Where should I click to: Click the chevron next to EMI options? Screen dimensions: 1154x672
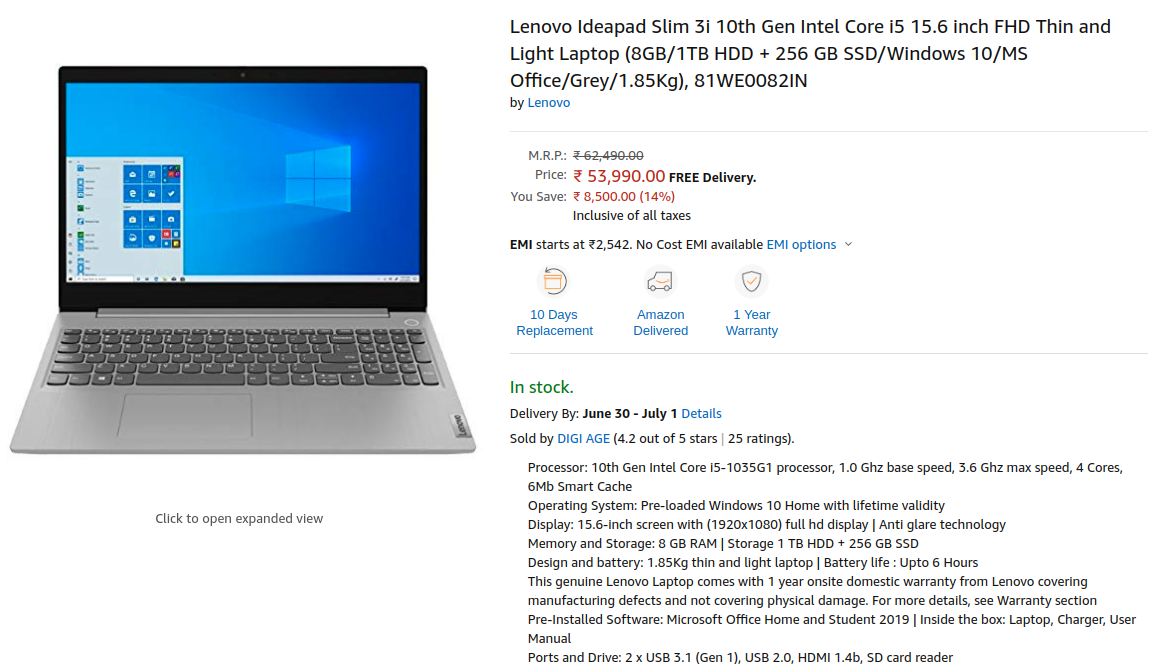(x=849, y=244)
